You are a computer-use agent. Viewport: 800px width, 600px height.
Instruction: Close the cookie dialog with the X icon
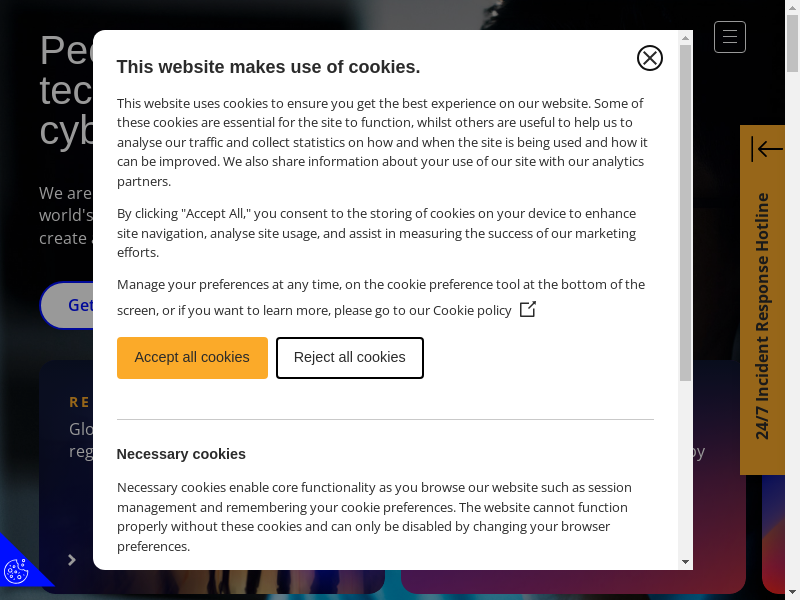click(650, 58)
